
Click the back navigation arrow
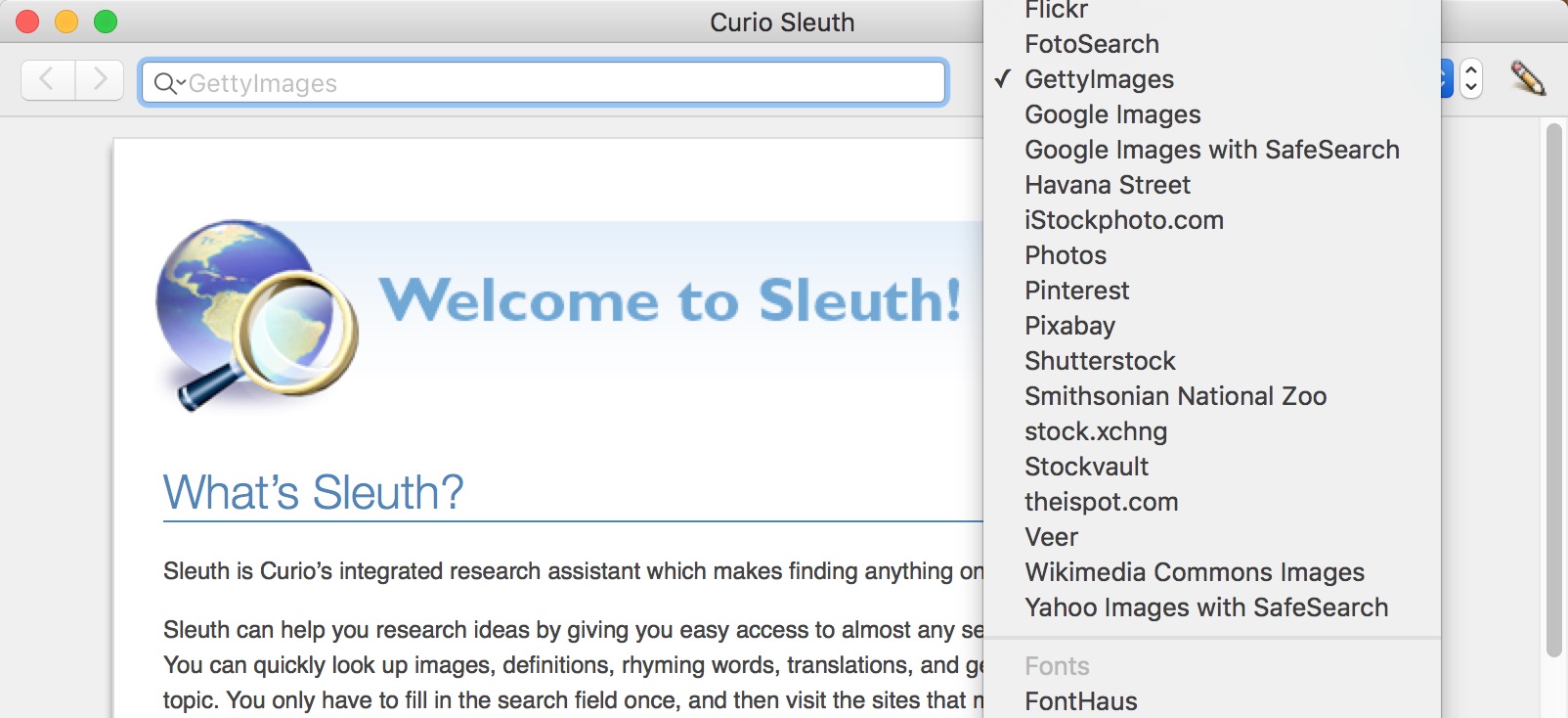pos(48,80)
